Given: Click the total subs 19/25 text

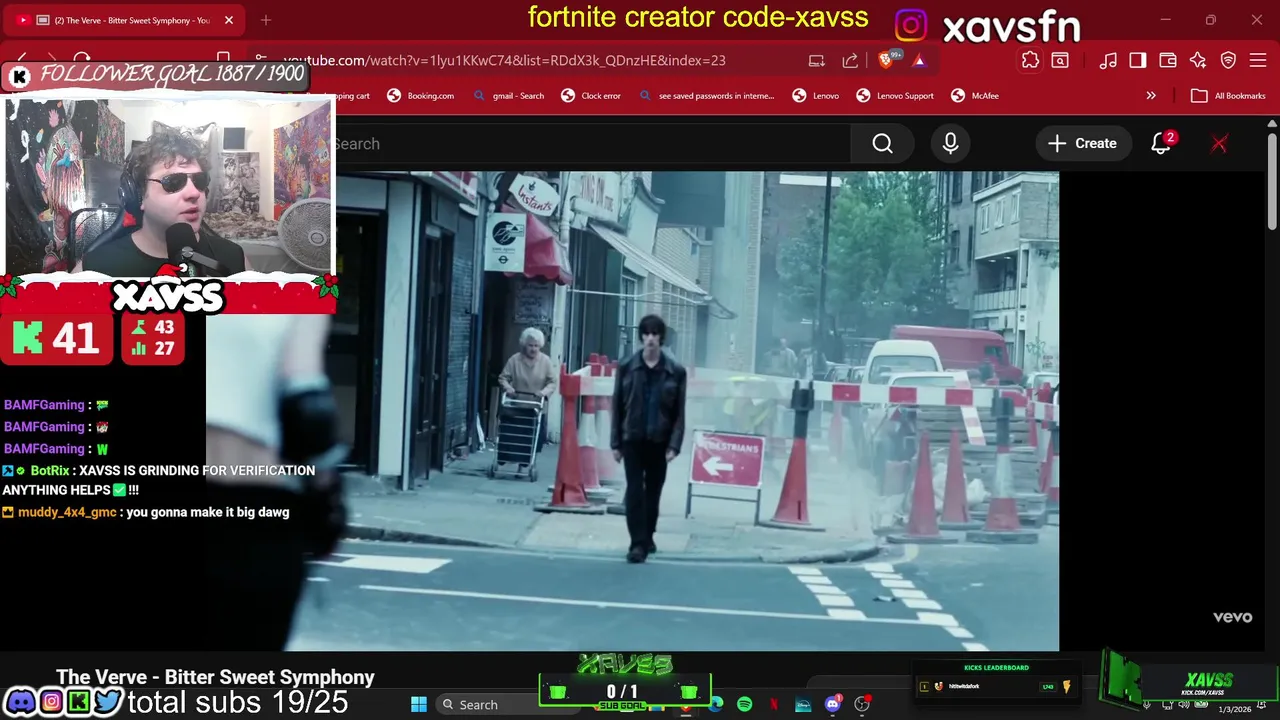Looking at the screenshot, I should [237, 703].
